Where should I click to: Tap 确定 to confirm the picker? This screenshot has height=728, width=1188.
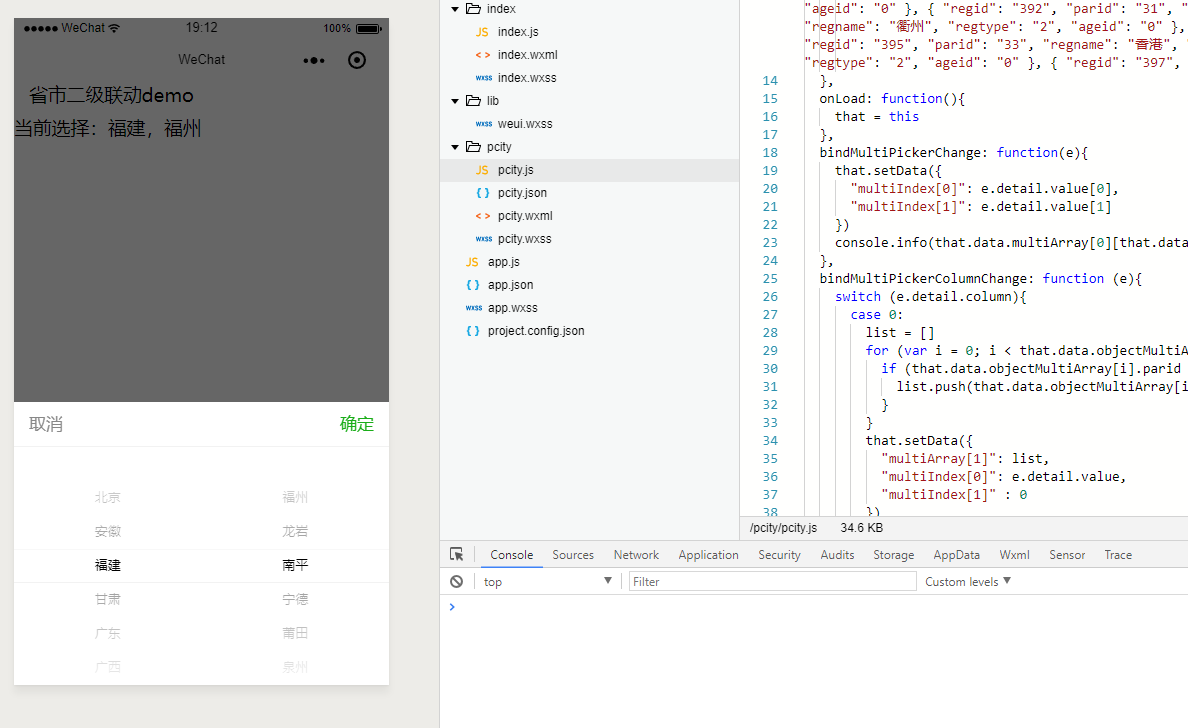(x=357, y=424)
